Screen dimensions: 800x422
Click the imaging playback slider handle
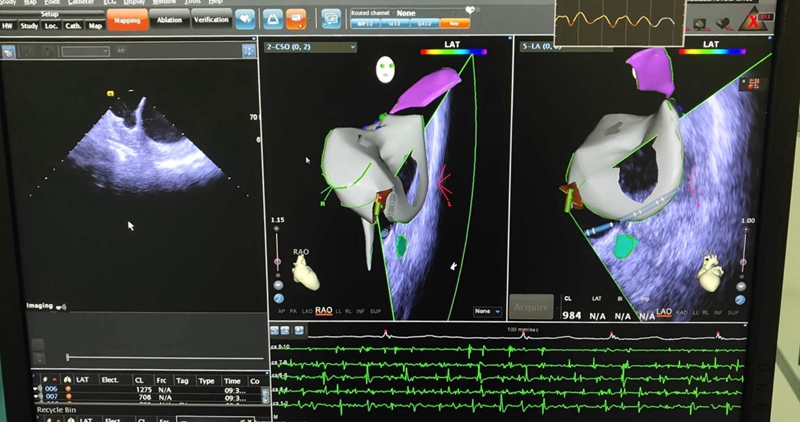coord(67,357)
